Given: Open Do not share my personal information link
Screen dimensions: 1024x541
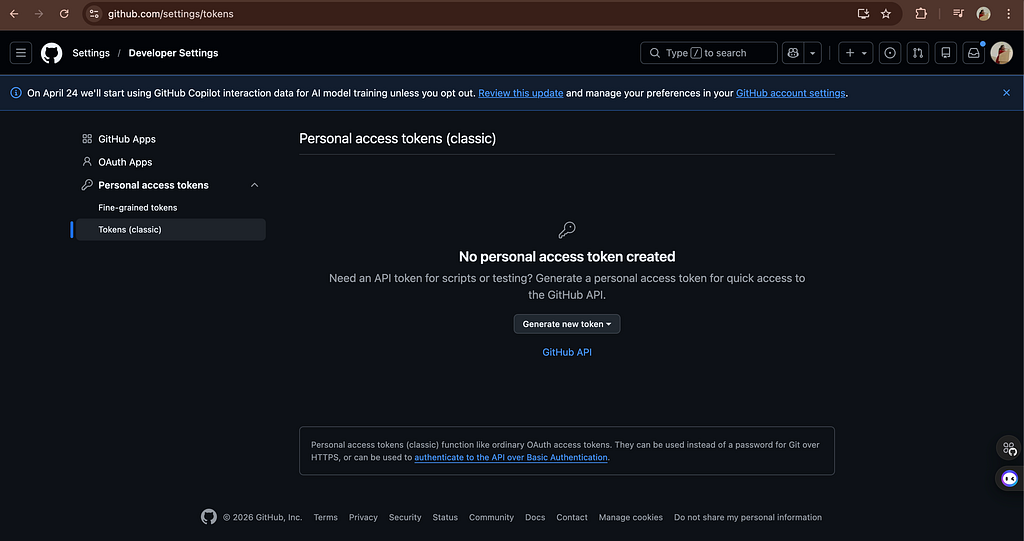Looking at the screenshot, I should [x=748, y=517].
